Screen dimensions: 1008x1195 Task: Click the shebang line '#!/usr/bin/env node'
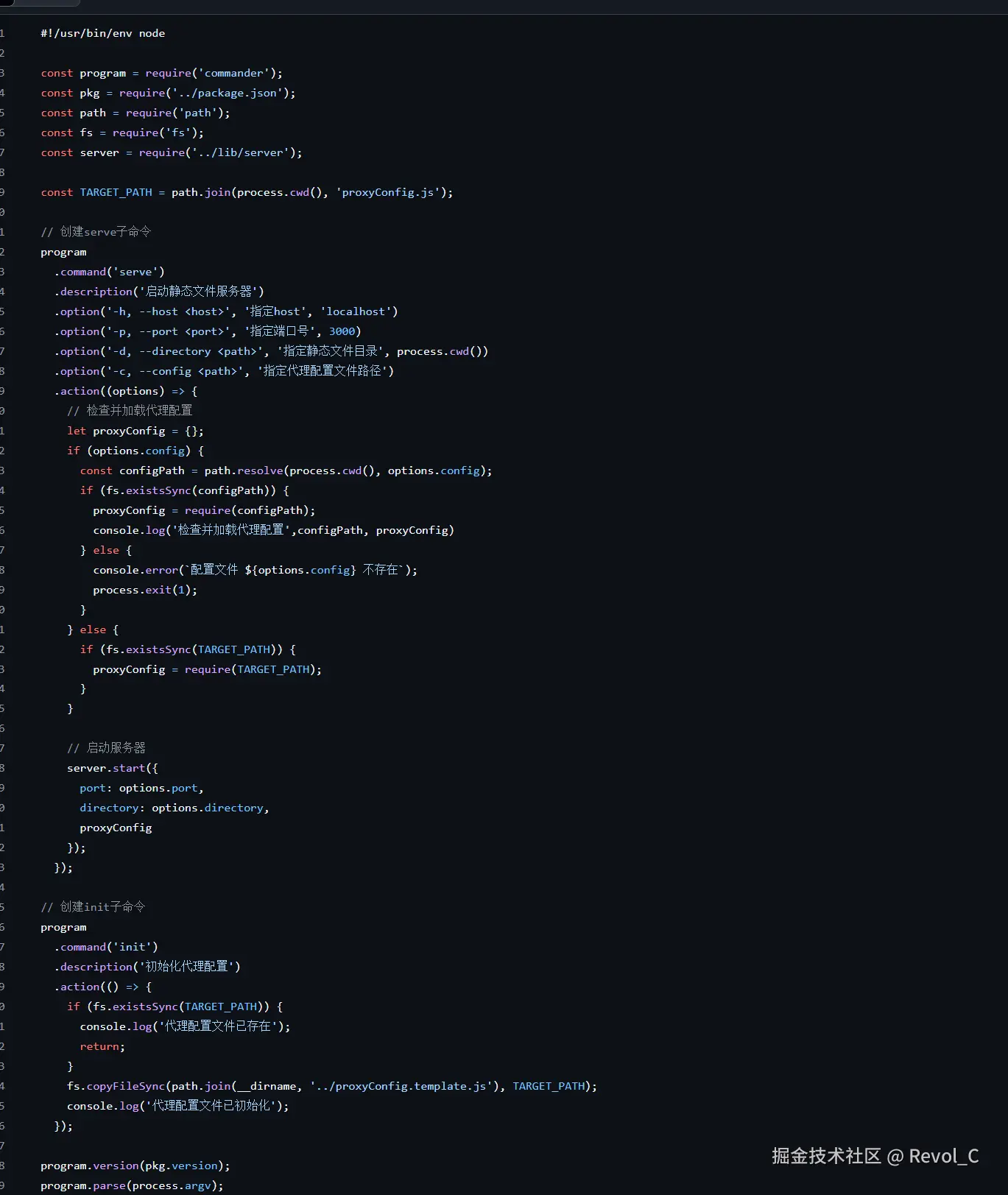click(102, 33)
